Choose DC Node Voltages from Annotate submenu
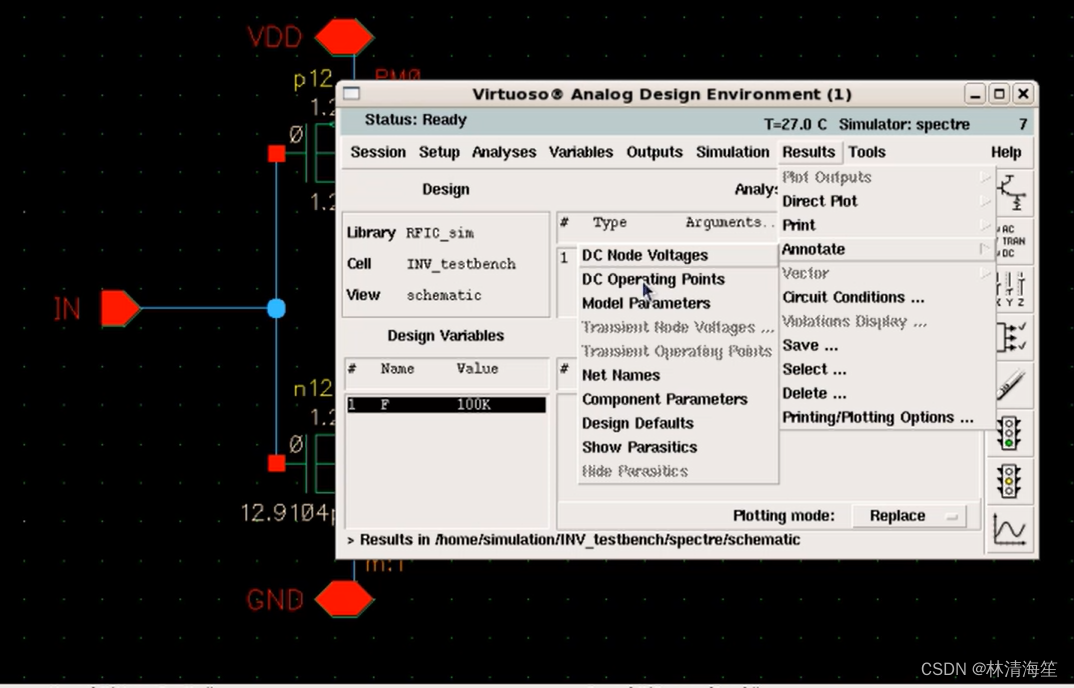 pyautogui.click(x=678, y=255)
